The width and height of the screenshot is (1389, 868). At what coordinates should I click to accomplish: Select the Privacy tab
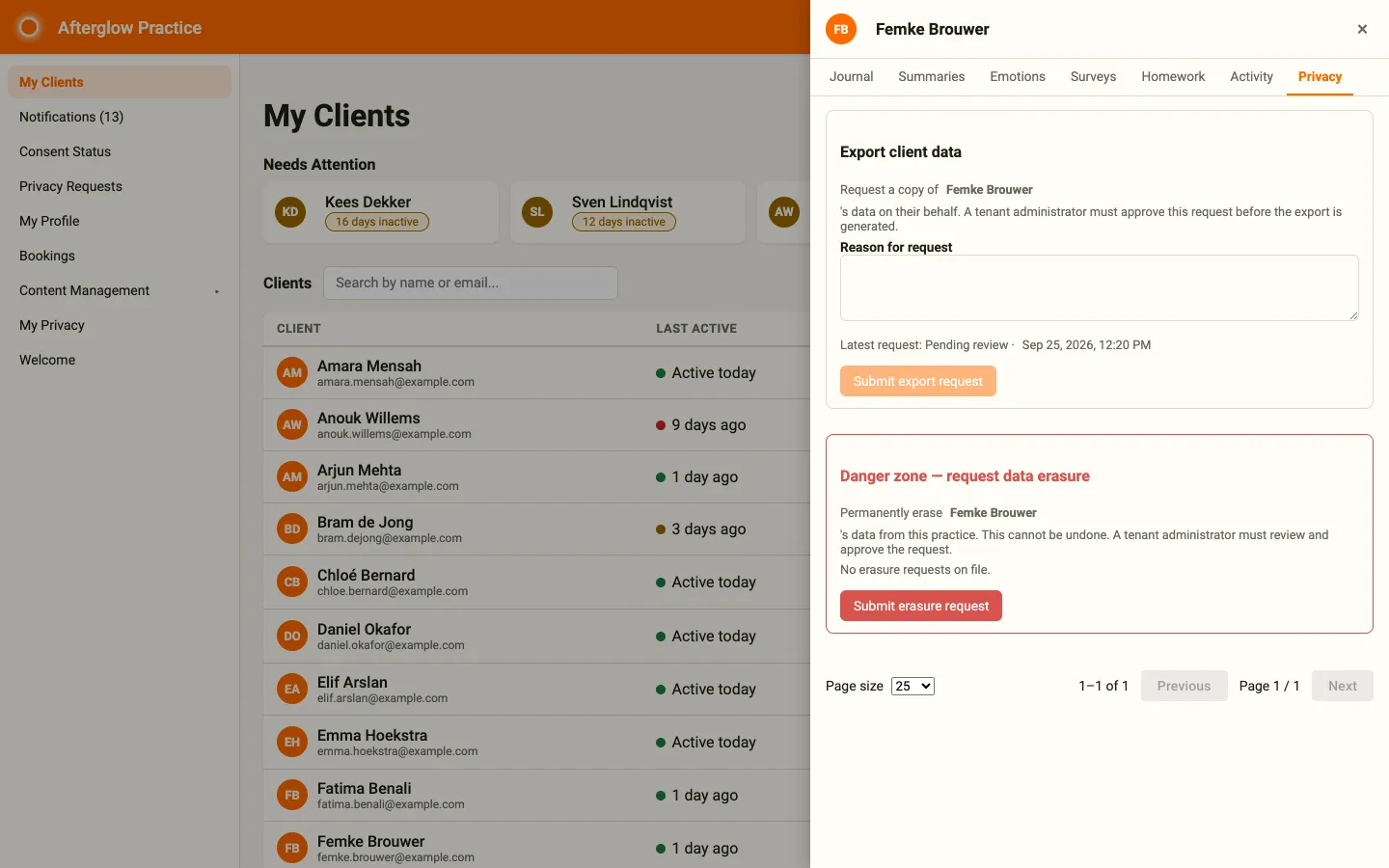point(1320,76)
